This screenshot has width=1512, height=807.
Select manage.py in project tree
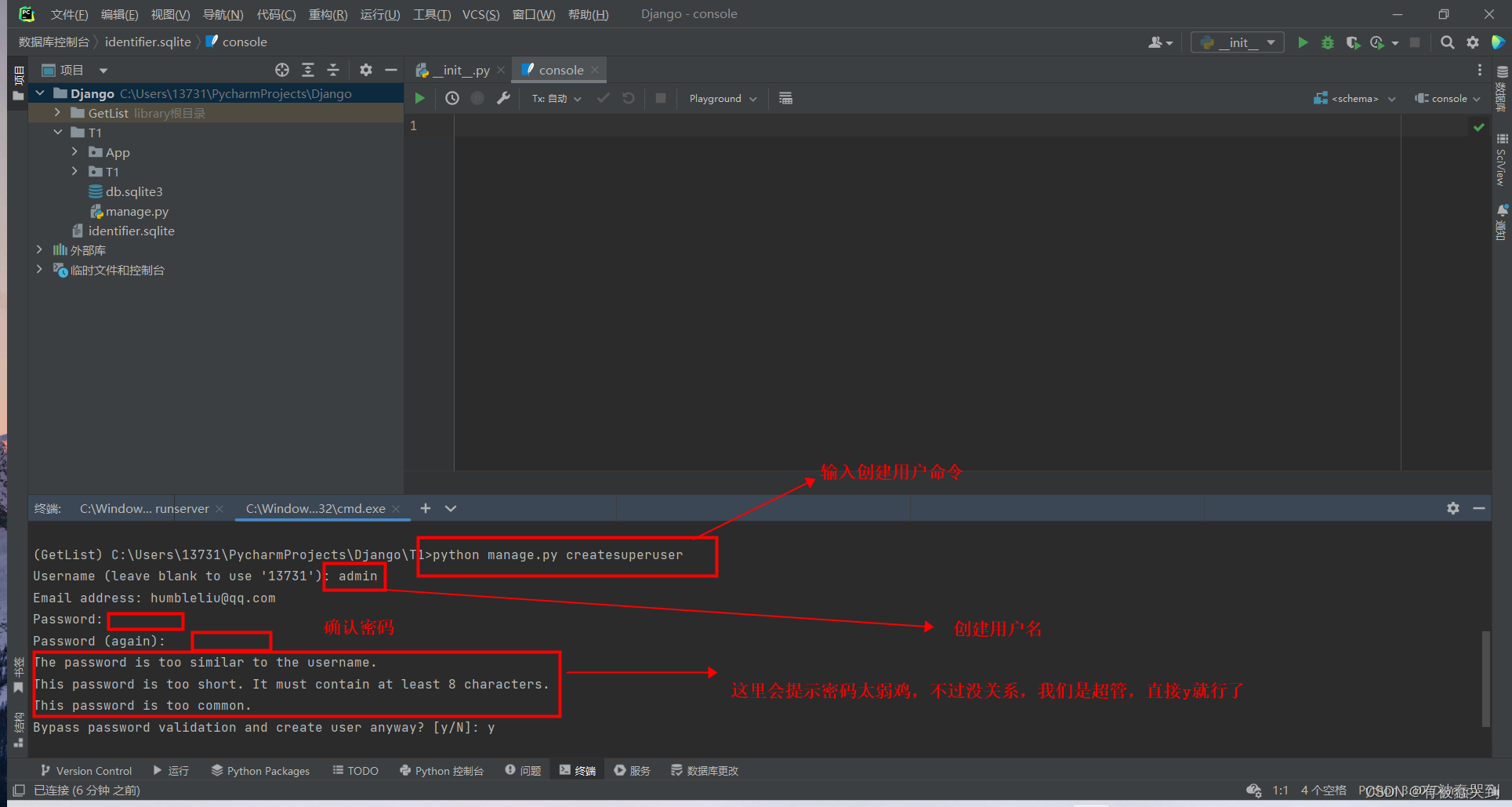[x=137, y=211]
